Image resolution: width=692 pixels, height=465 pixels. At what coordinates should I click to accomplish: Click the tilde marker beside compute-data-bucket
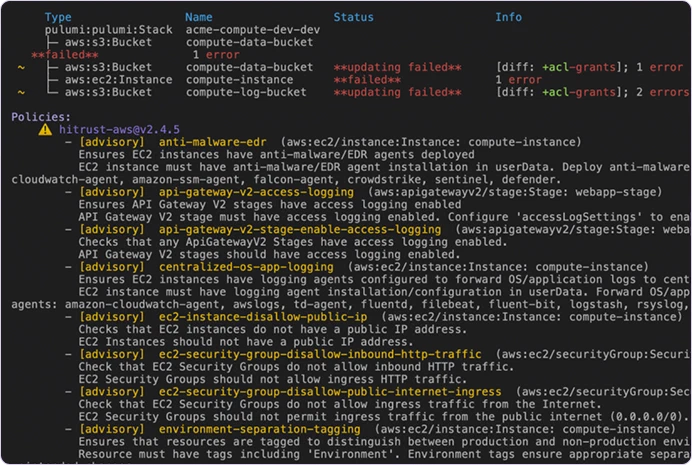tap(21, 68)
